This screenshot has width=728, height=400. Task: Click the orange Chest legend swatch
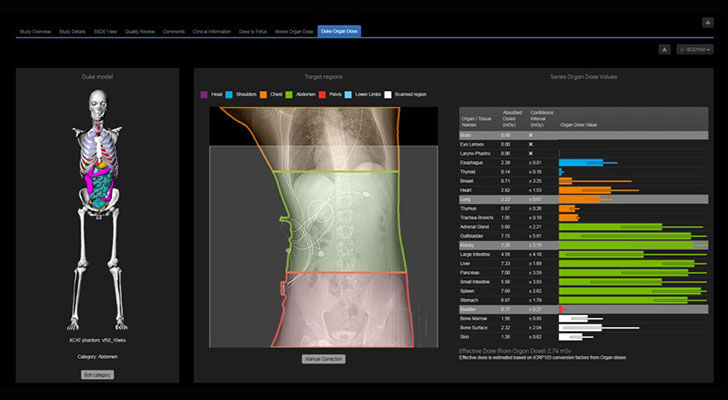point(263,95)
